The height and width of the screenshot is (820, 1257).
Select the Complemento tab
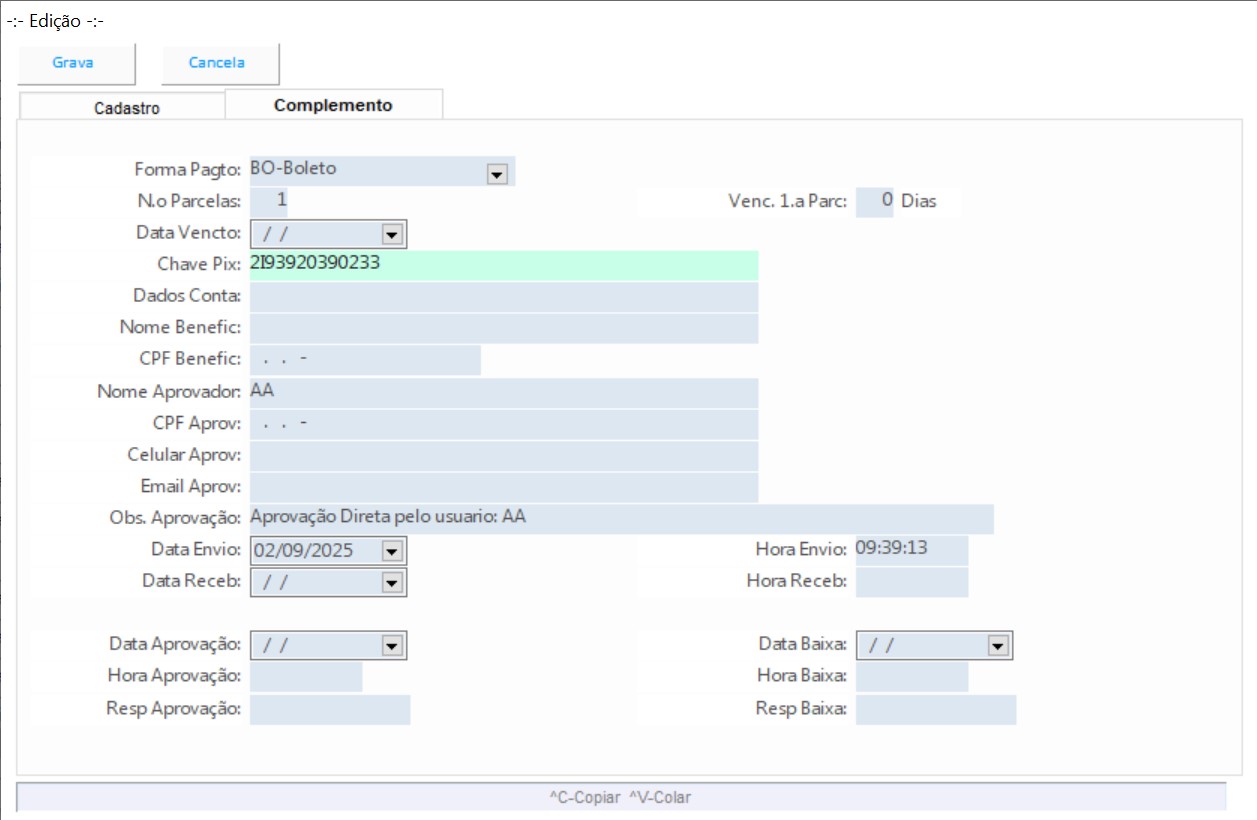(333, 105)
